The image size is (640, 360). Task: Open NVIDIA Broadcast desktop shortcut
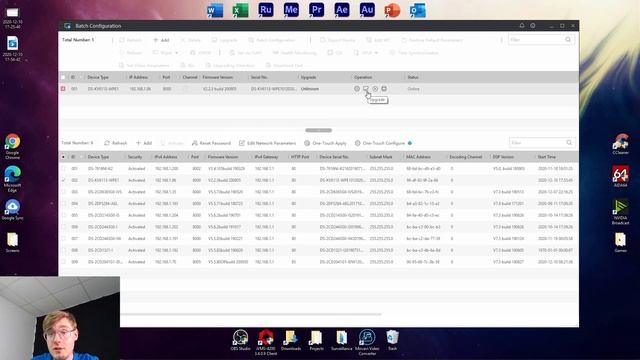pos(620,211)
